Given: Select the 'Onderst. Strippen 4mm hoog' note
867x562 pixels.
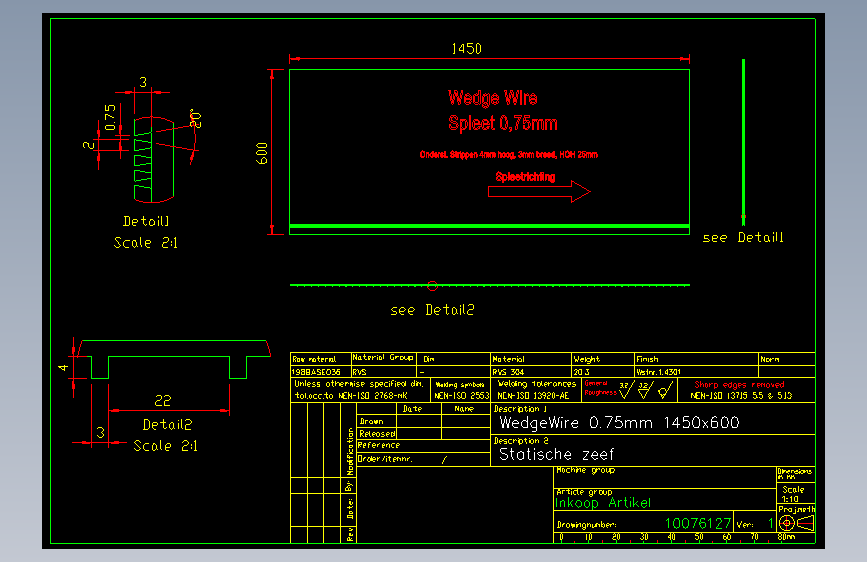Looking at the screenshot, I should (x=508, y=154).
